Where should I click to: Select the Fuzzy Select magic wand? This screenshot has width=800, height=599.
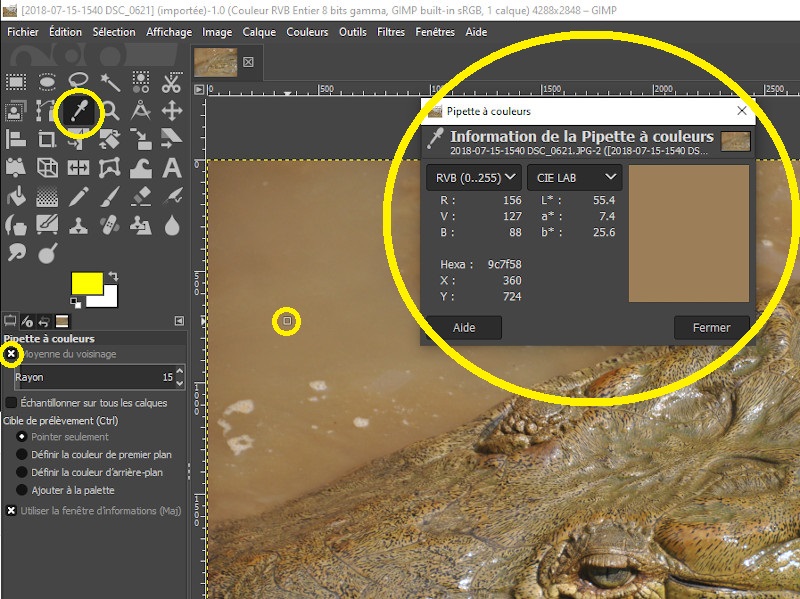pos(110,82)
